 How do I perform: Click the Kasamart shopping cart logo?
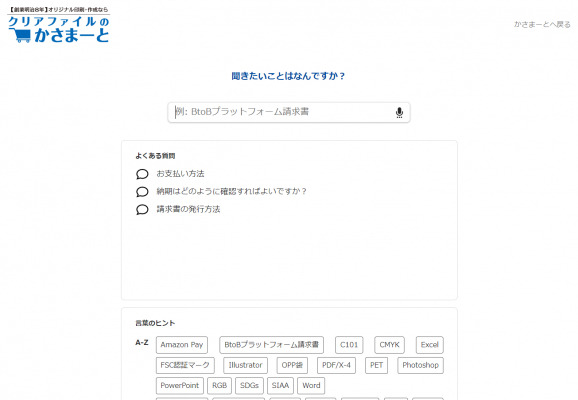[x=59, y=25]
